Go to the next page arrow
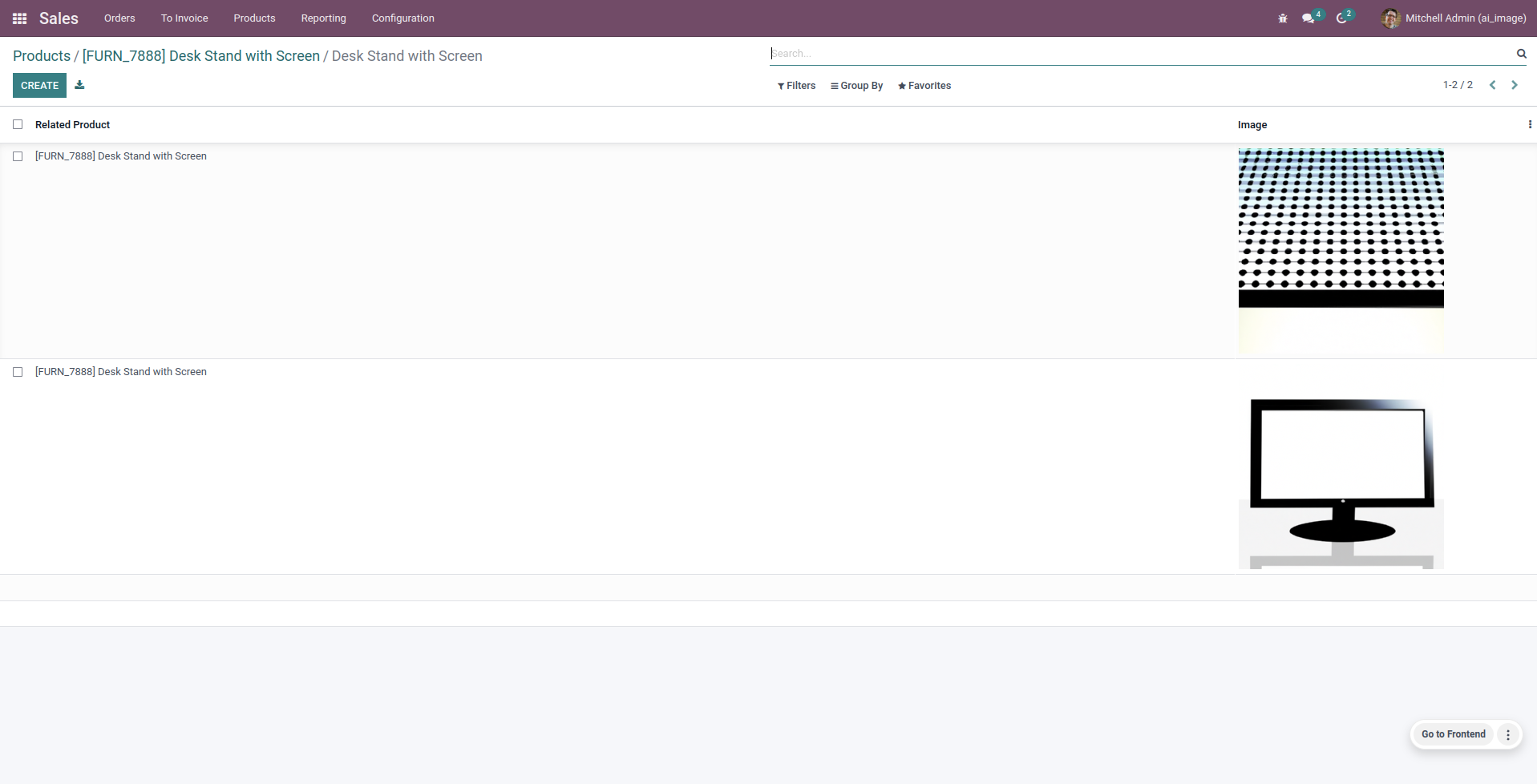Image resolution: width=1537 pixels, height=784 pixels. (x=1515, y=85)
